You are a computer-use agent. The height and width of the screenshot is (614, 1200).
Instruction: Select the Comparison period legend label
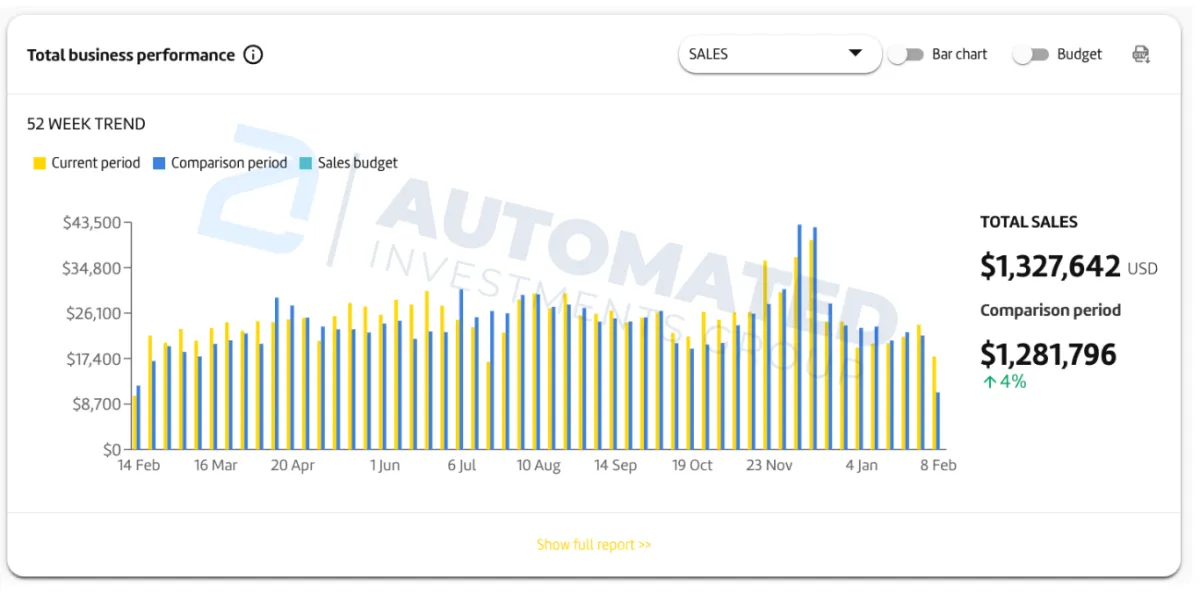[x=229, y=163]
